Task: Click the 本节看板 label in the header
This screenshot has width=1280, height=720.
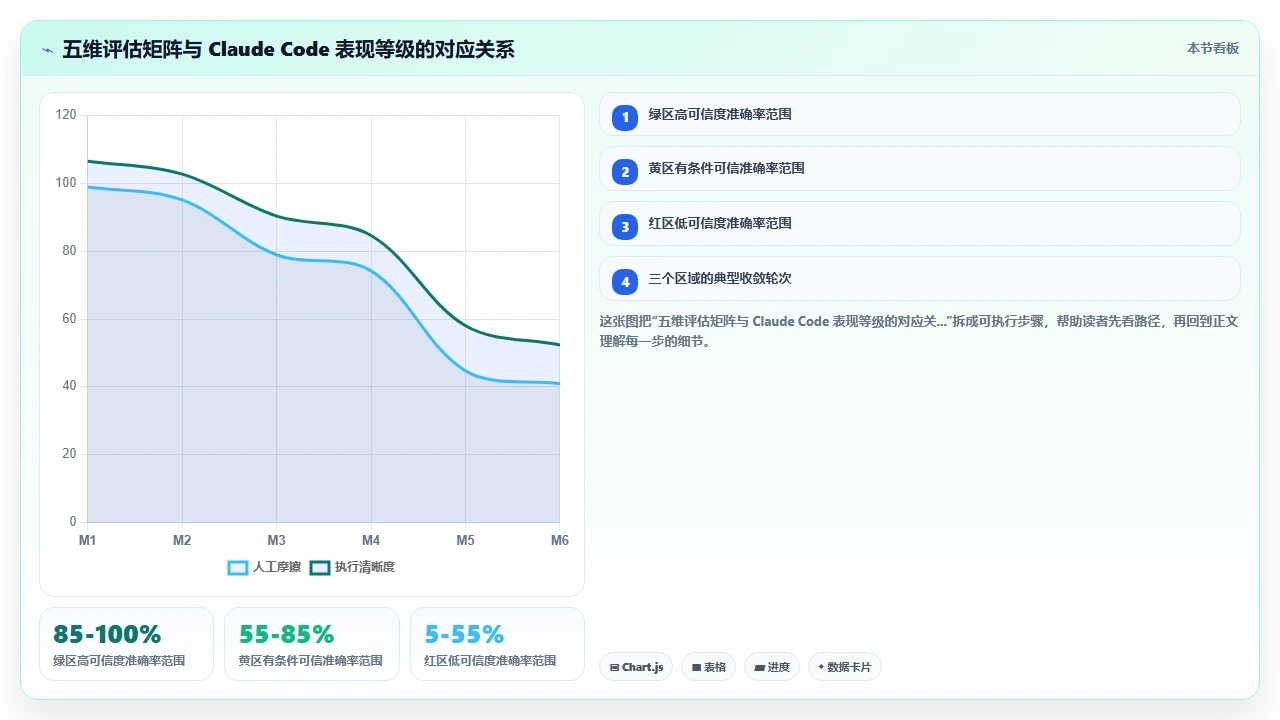Action: 1213,48
